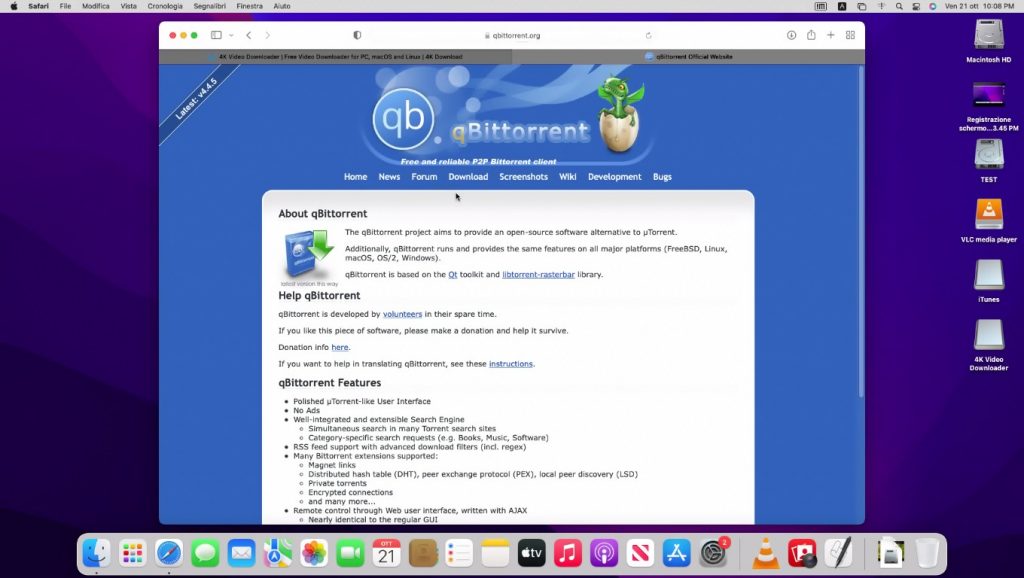The image size is (1024, 578).
Task: Click the Safari sidebar toggle icon
Action: [x=215, y=35]
